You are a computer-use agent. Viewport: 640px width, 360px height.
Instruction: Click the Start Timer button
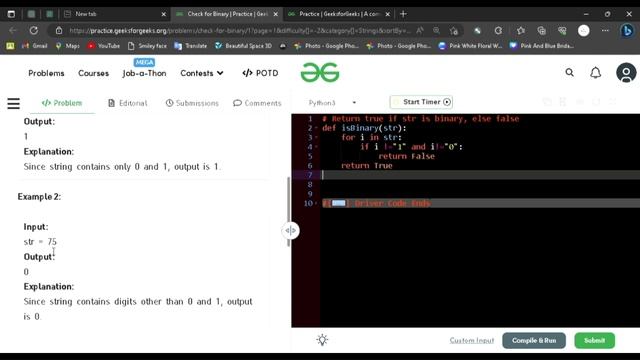pyautogui.click(x=422, y=102)
